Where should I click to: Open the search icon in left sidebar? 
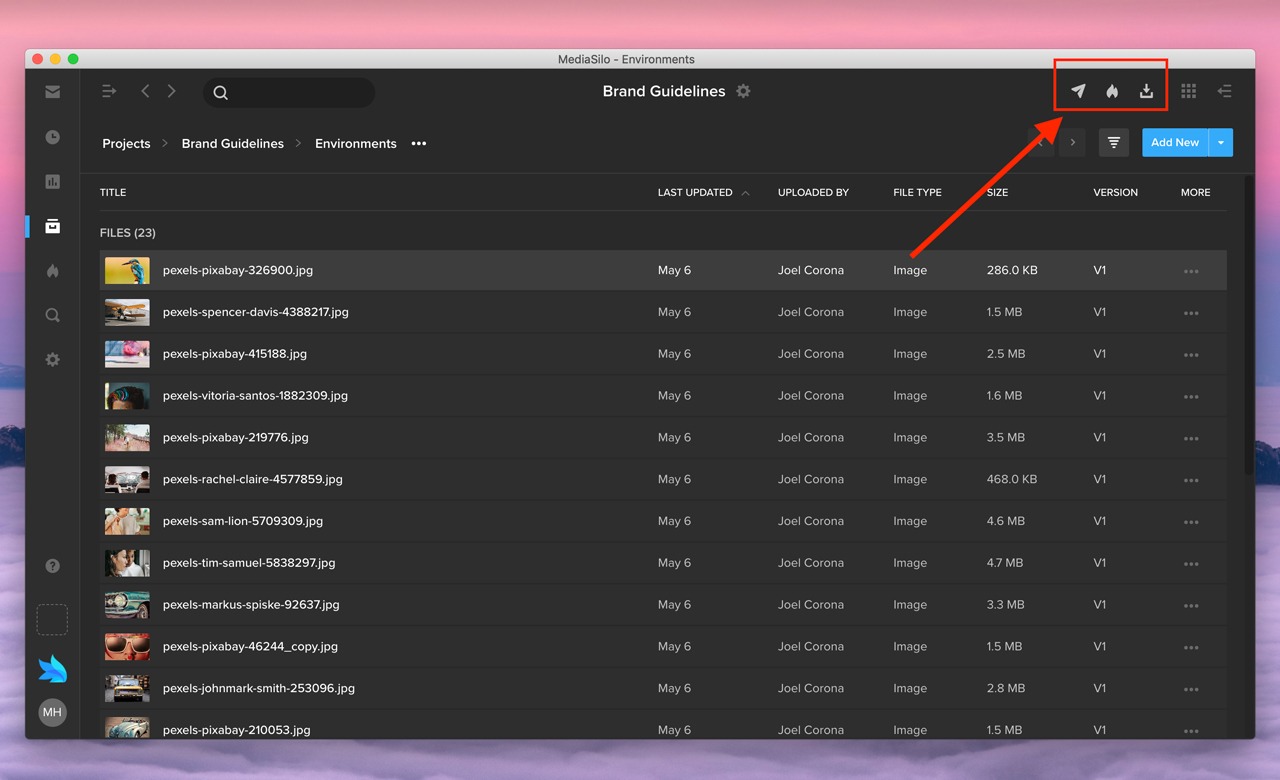coord(52,315)
